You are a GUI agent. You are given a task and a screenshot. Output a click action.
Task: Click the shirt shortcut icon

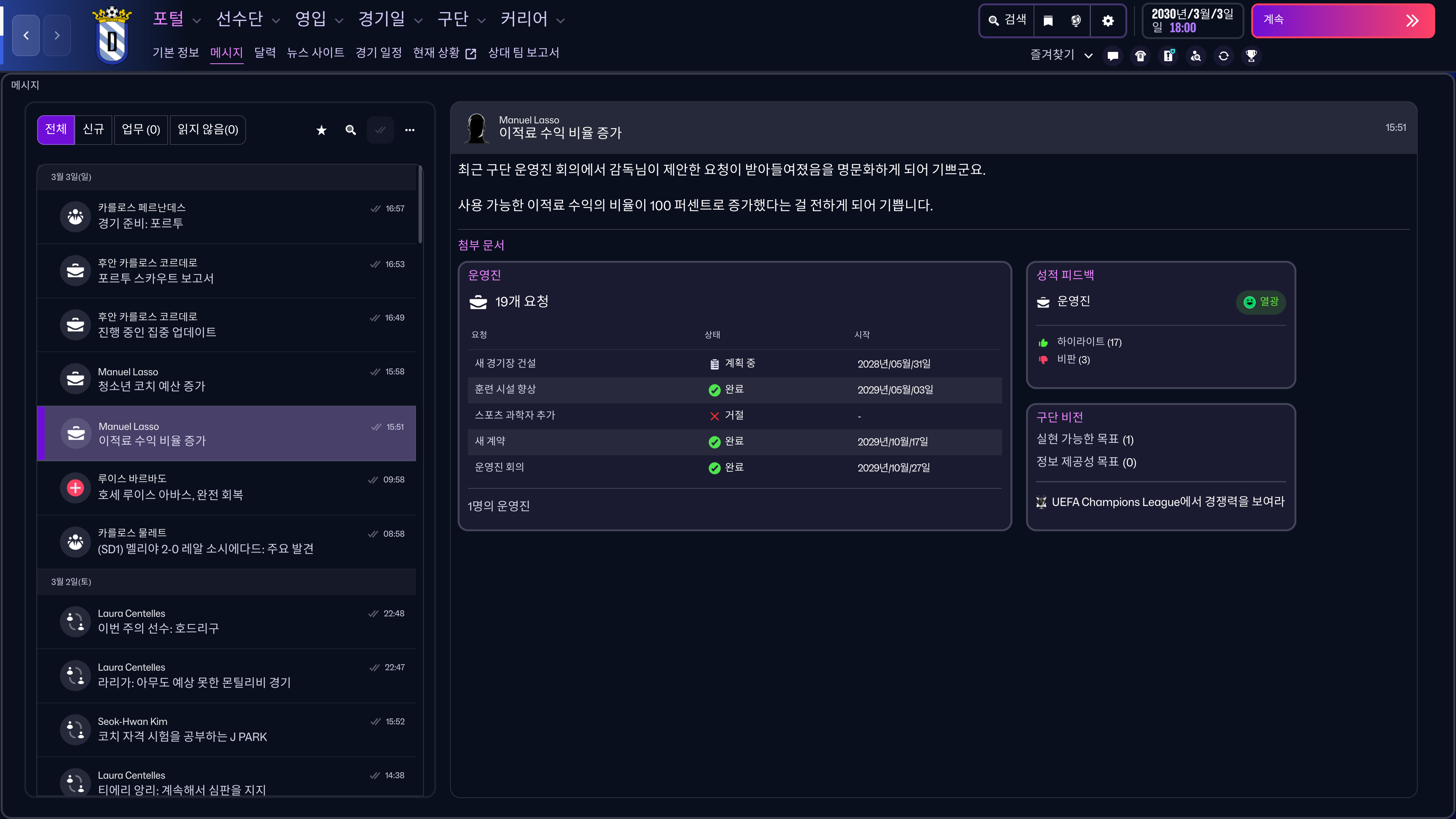[1140, 55]
